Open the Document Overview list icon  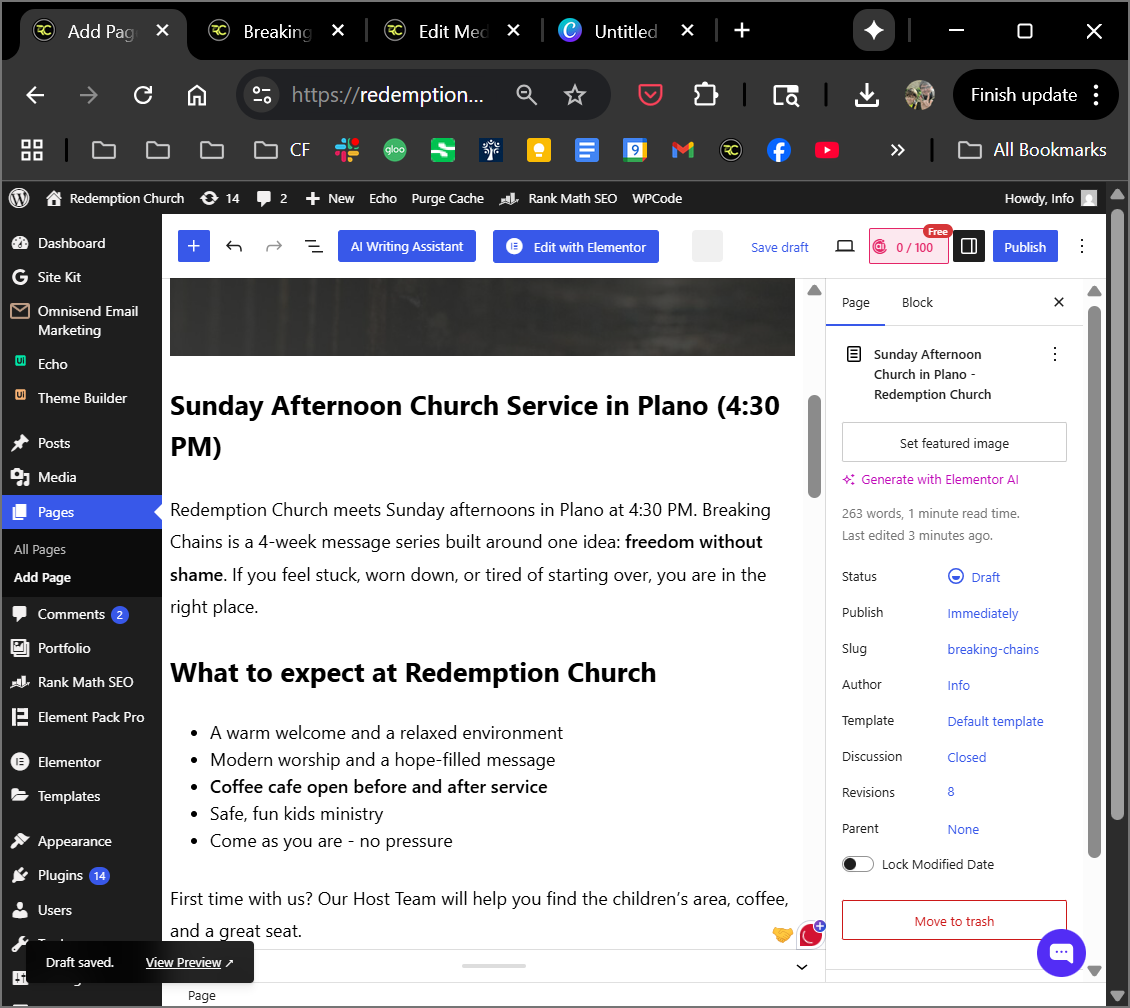tap(313, 247)
